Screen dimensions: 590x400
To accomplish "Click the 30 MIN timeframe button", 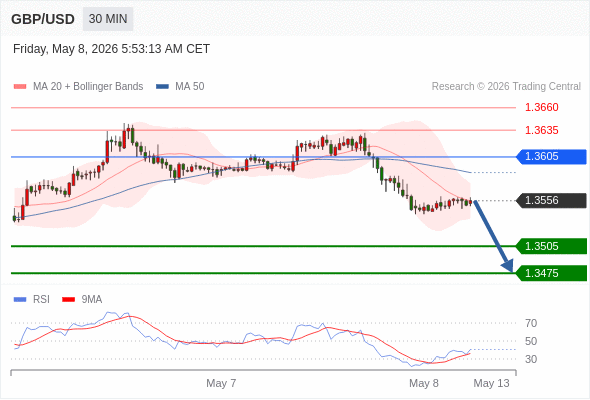I will [108, 19].
